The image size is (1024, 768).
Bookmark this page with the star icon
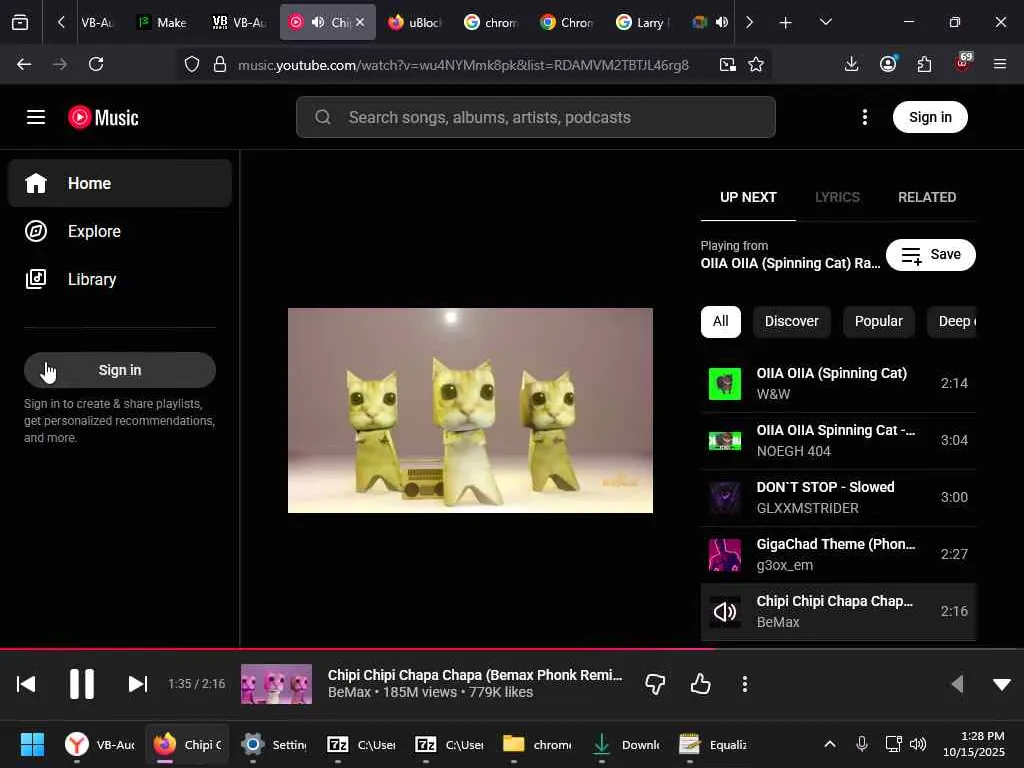pos(756,64)
